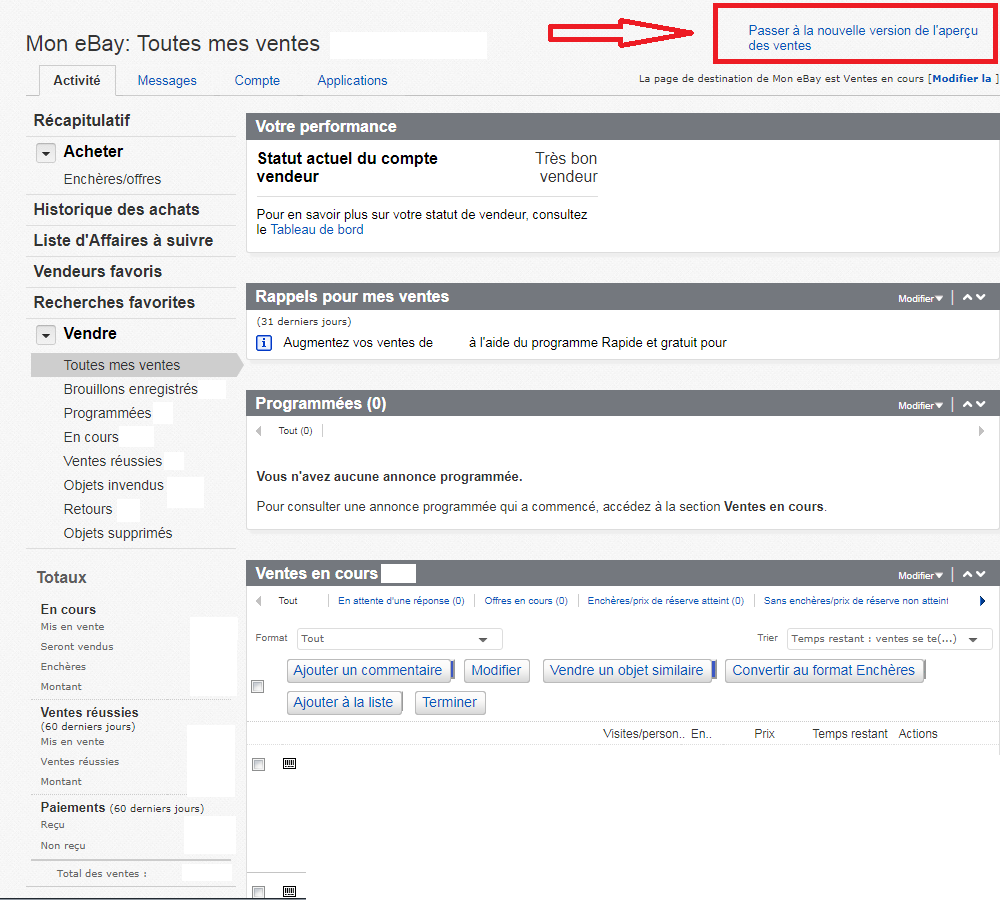Open the Format dropdown showing Tout

[399, 638]
